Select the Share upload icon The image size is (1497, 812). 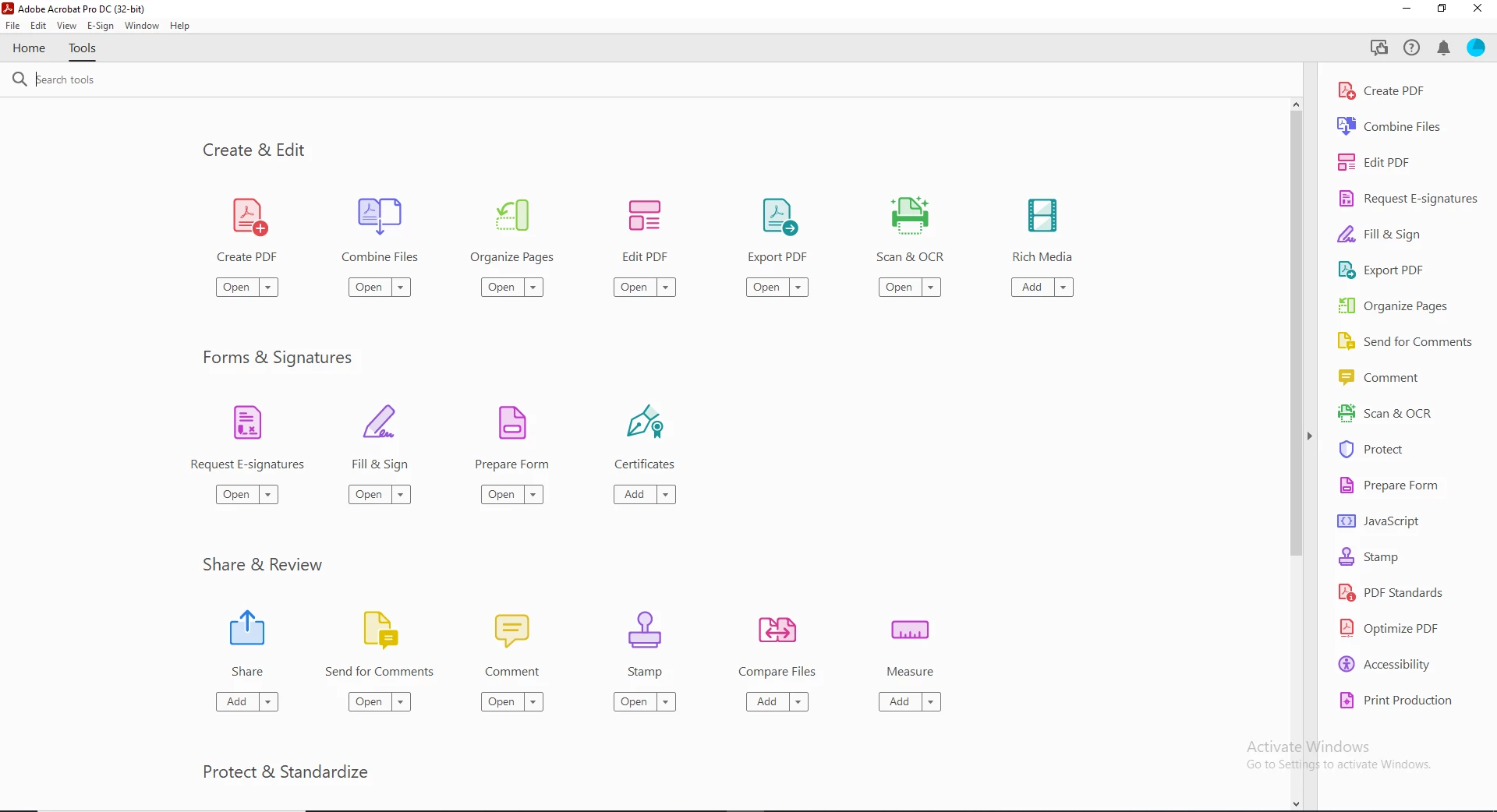click(x=247, y=628)
